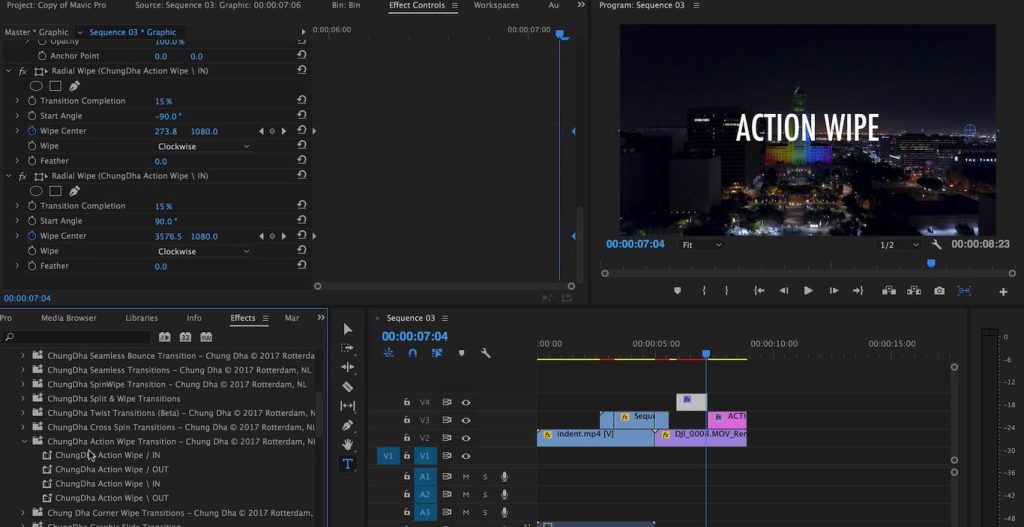
Task: Expand ChungDha SpinWipe Transition folder
Action: 23,385
